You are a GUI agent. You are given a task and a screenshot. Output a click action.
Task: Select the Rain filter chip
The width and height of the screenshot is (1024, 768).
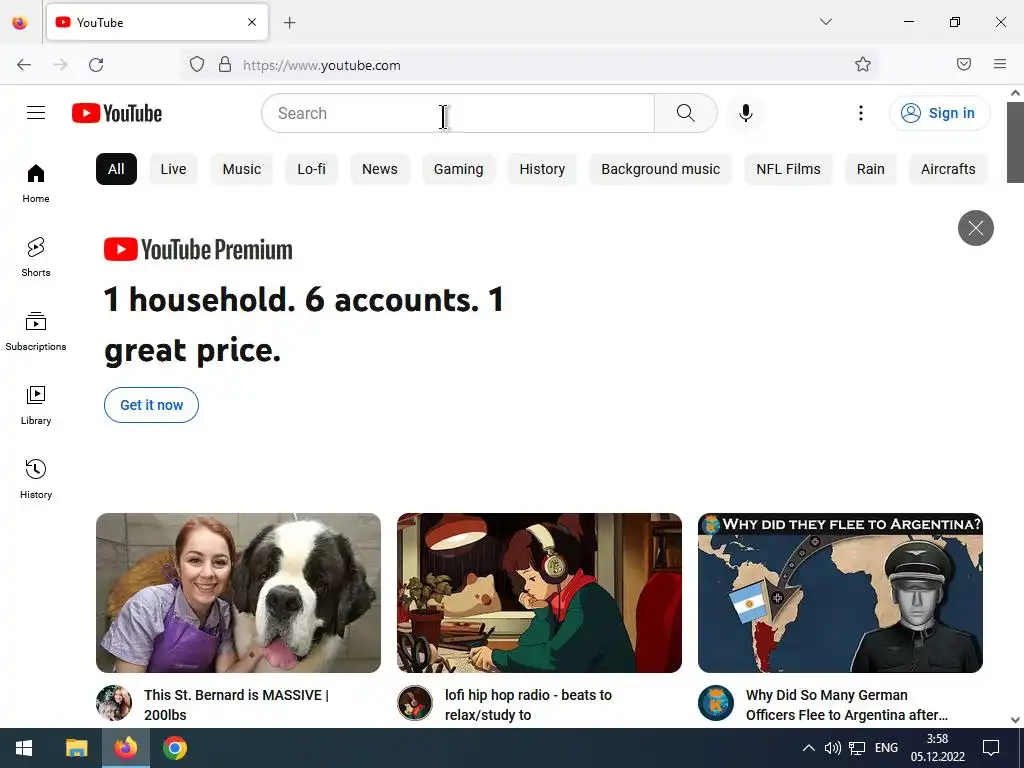(871, 169)
